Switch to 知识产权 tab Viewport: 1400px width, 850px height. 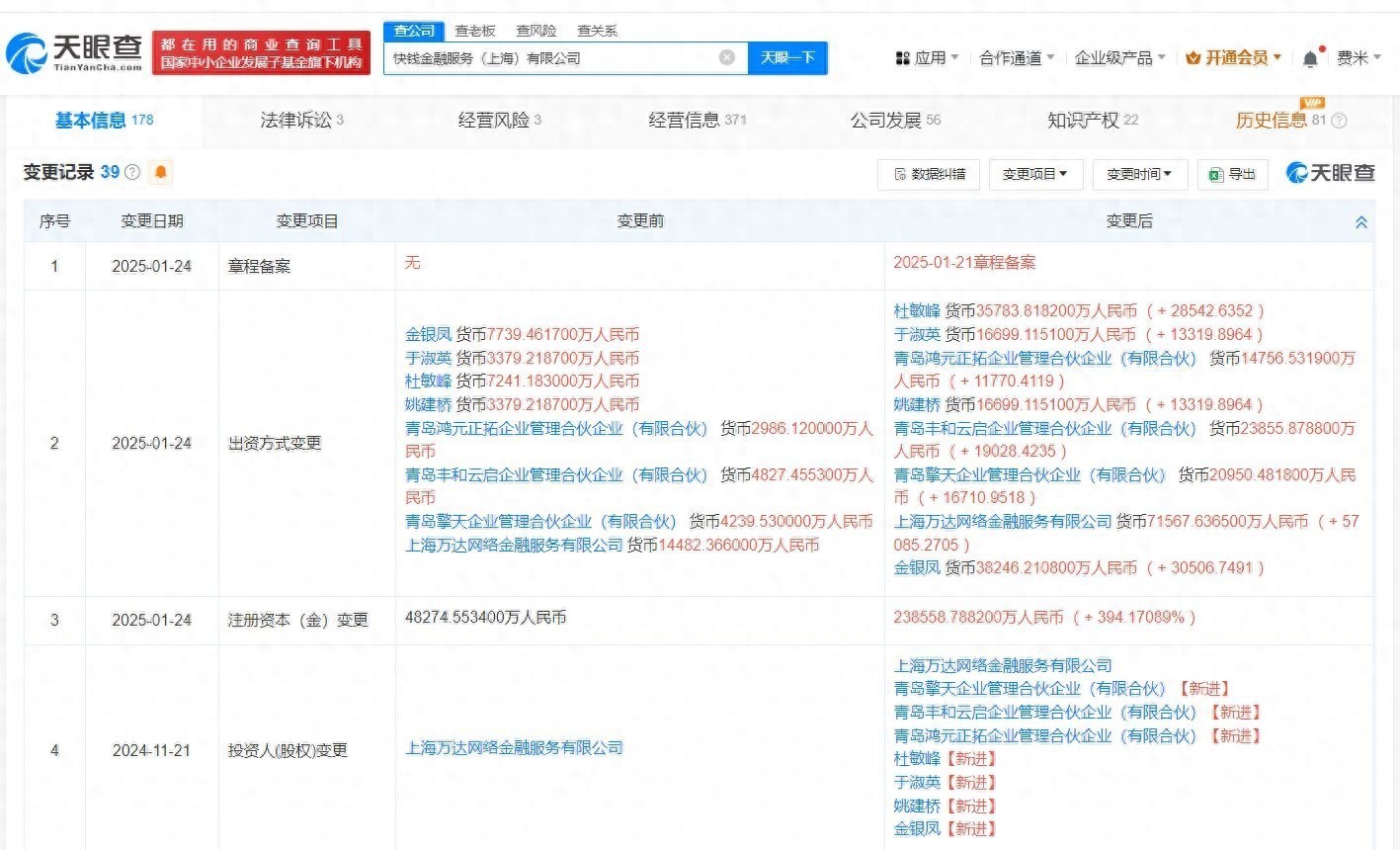point(1092,121)
